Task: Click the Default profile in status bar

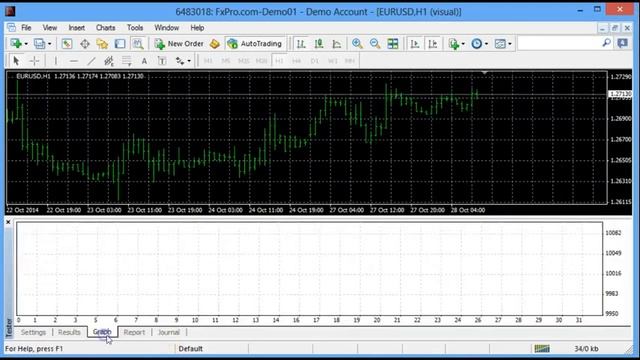Action: tap(191, 349)
